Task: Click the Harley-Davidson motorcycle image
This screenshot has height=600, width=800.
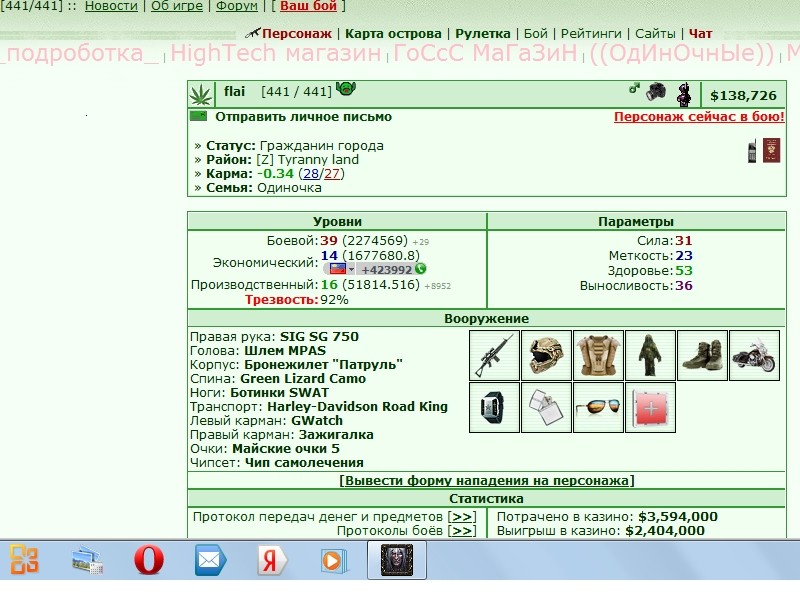Action: [x=755, y=356]
